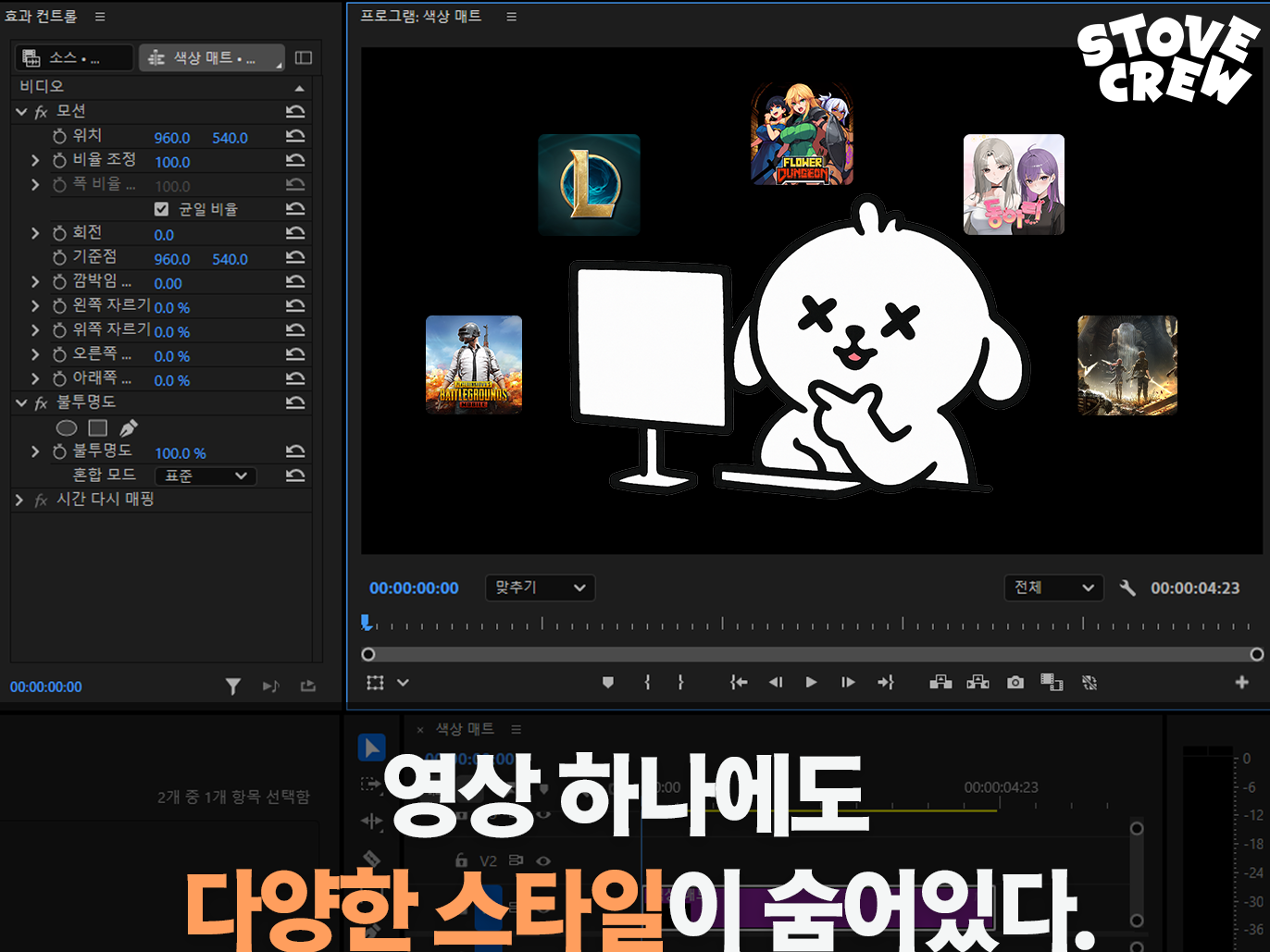Click the 위치 X value 960.0
This screenshot has height=952, width=1270.
(x=172, y=138)
